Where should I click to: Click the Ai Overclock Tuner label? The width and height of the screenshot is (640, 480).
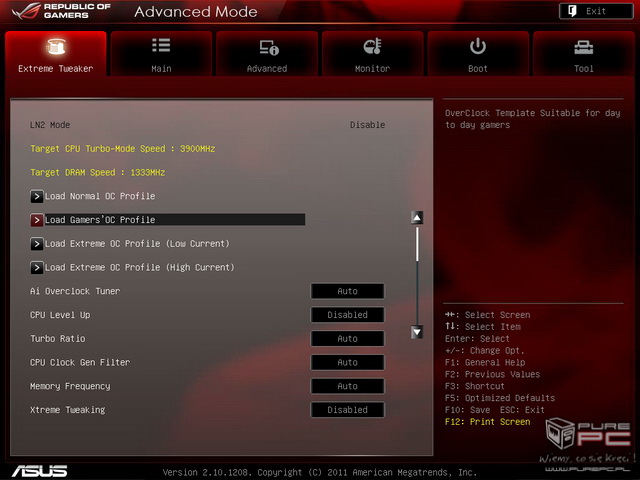tap(75, 291)
